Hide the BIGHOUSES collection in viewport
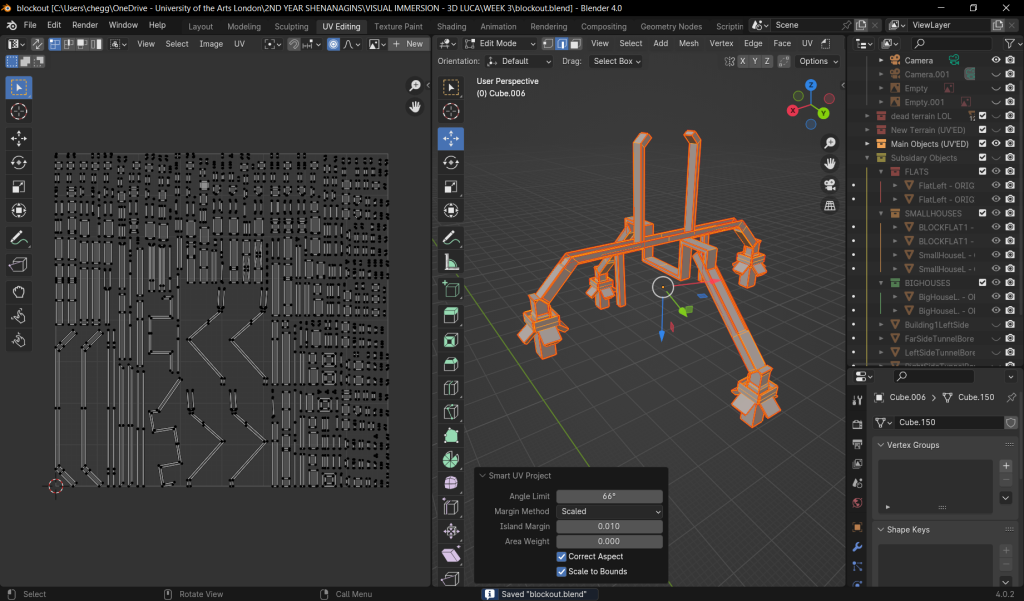Viewport: 1024px width, 601px height. coord(996,283)
